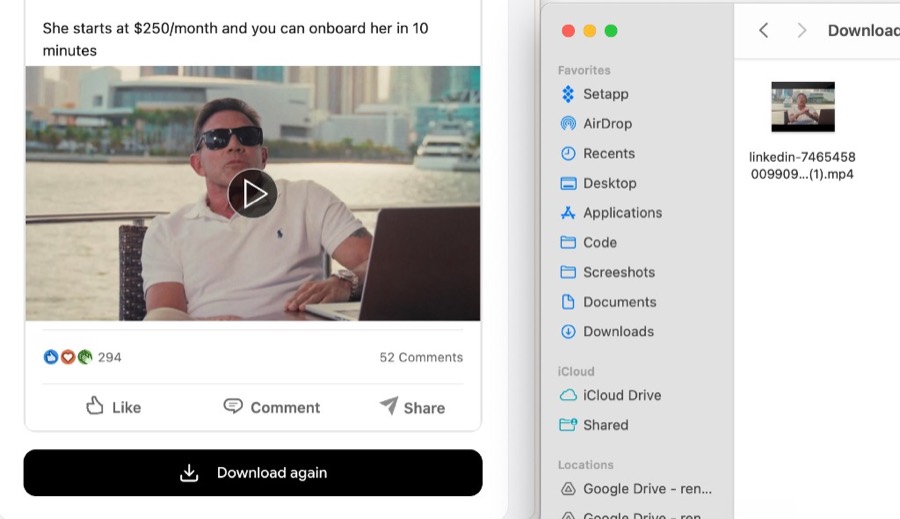Click the post text about $250/month

pyautogui.click(x=235, y=39)
